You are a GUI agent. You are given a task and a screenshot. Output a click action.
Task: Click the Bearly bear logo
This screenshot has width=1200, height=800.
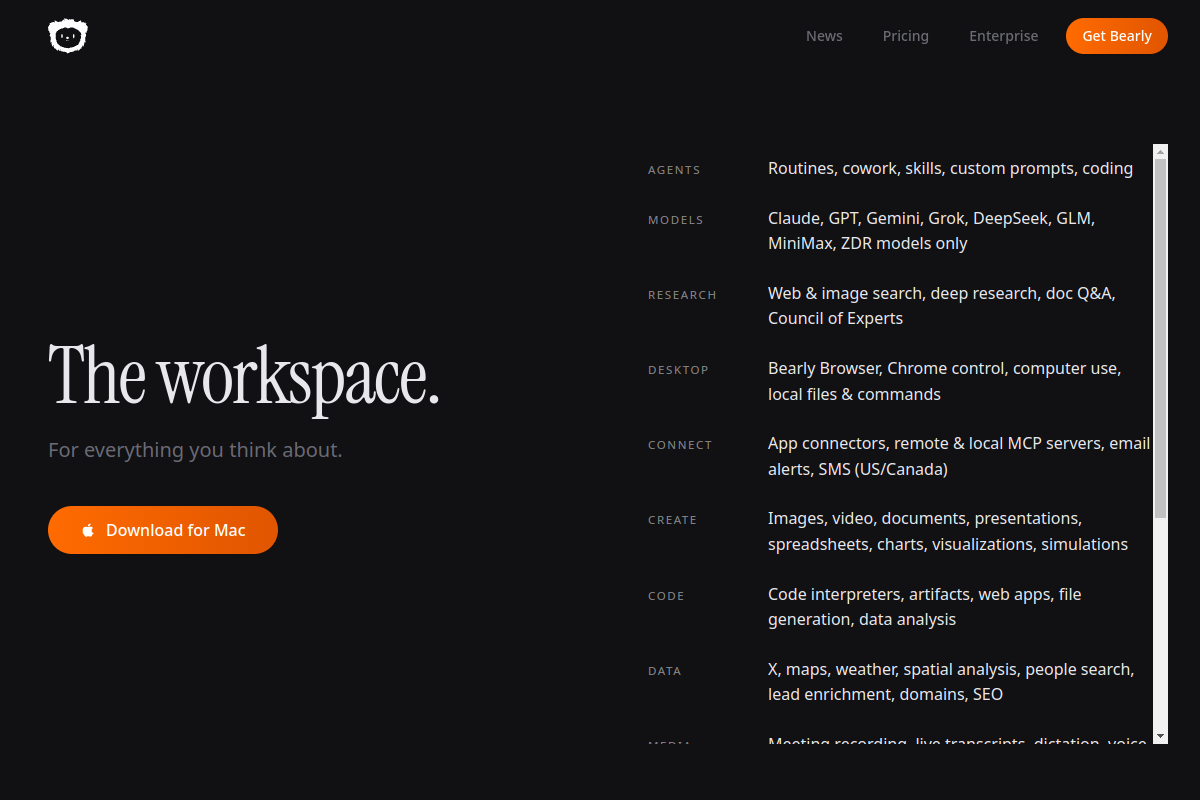pyautogui.click(x=68, y=36)
